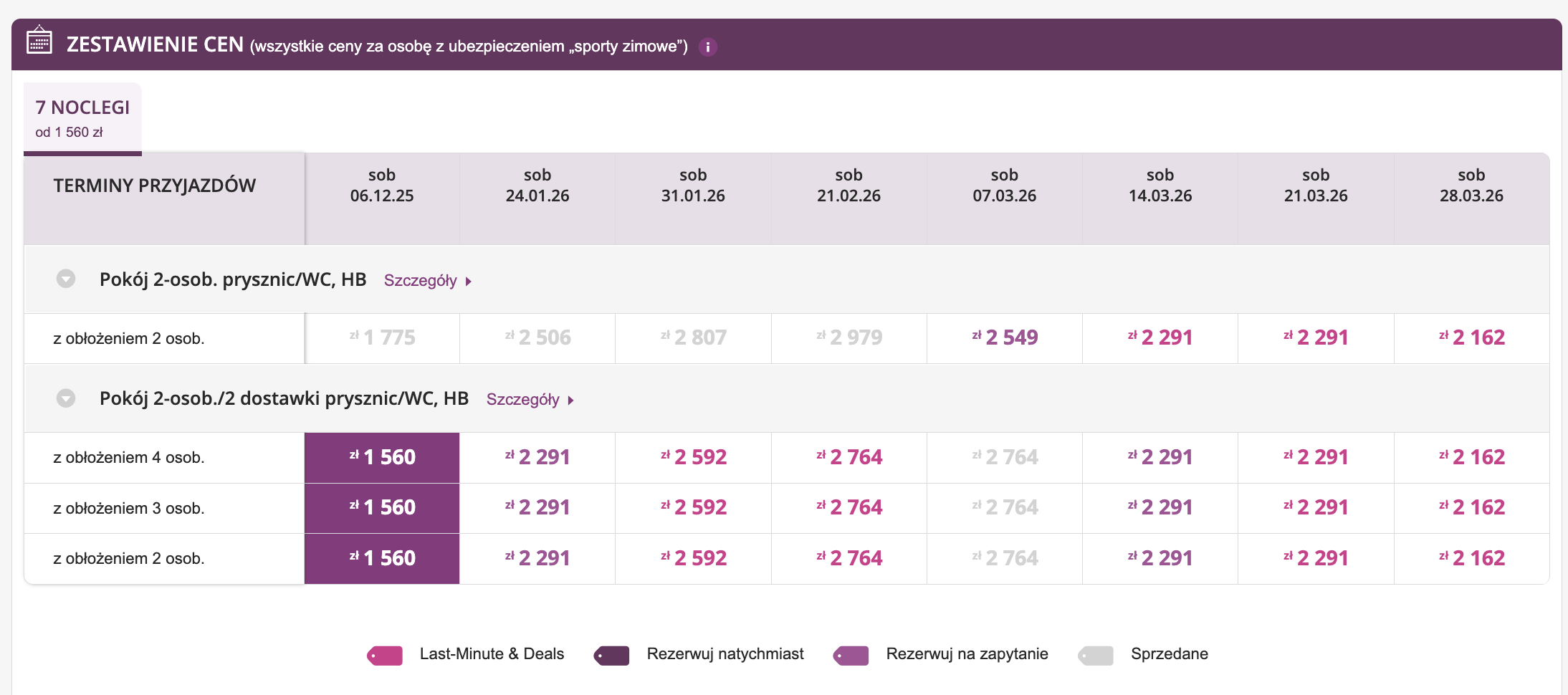Screen dimensions: 1568x695
Task: Click the calendar icon in the header
Action: [39, 43]
